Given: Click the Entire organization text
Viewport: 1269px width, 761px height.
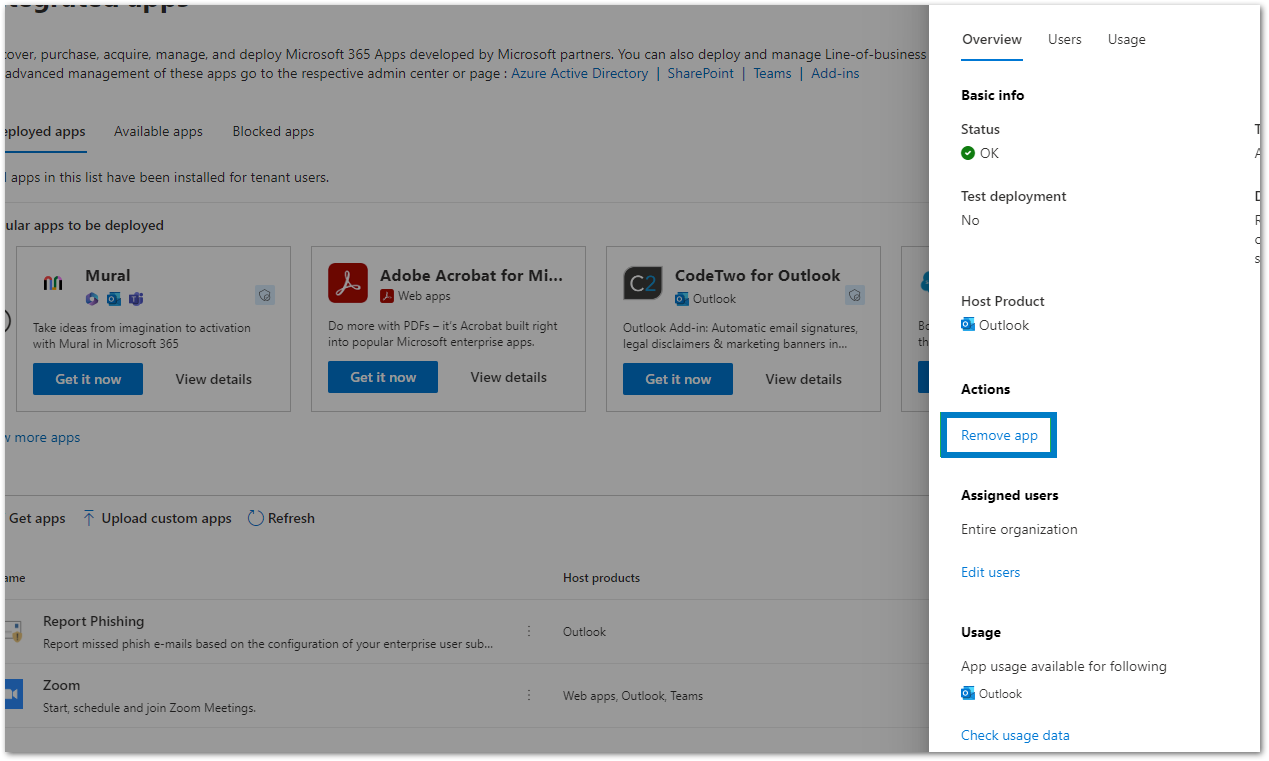Looking at the screenshot, I should point(1019,529).
